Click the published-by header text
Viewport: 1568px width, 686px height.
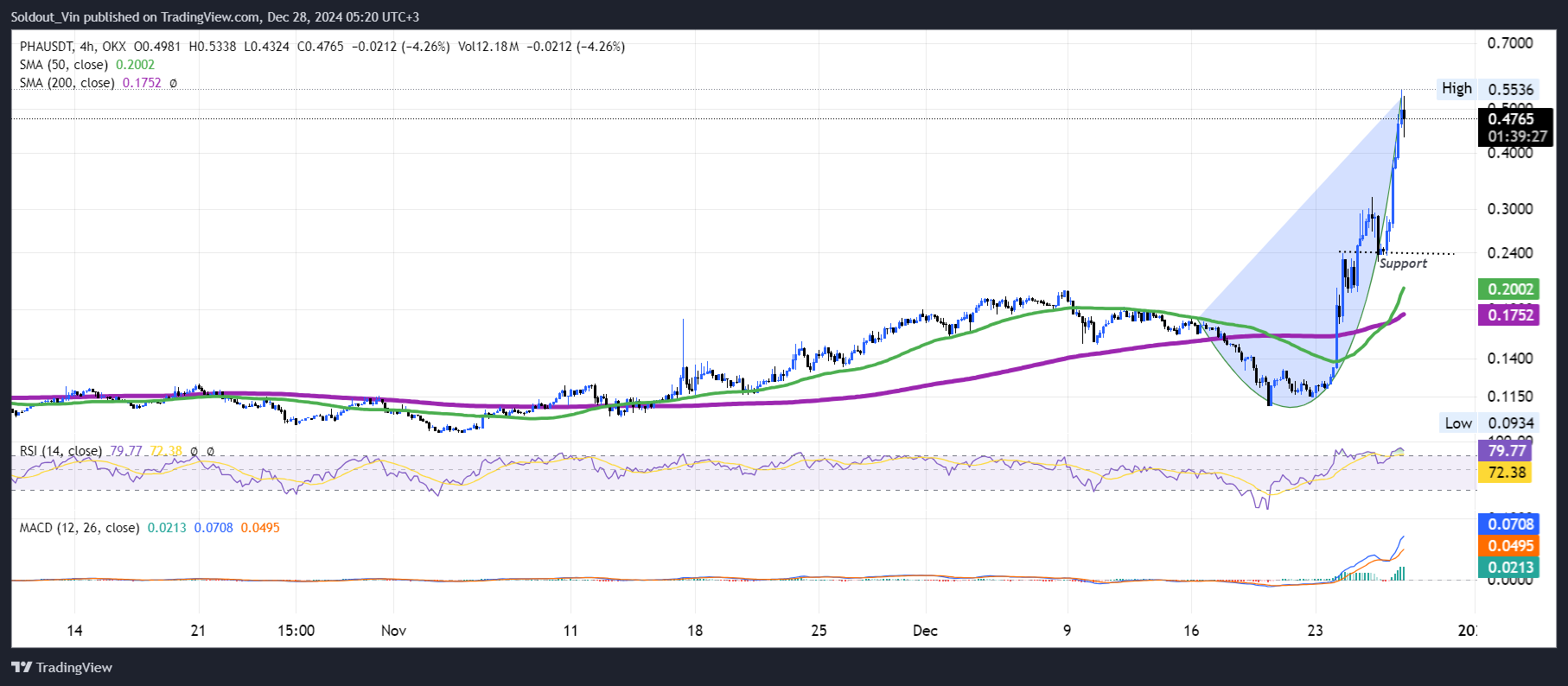click(214, 16)
